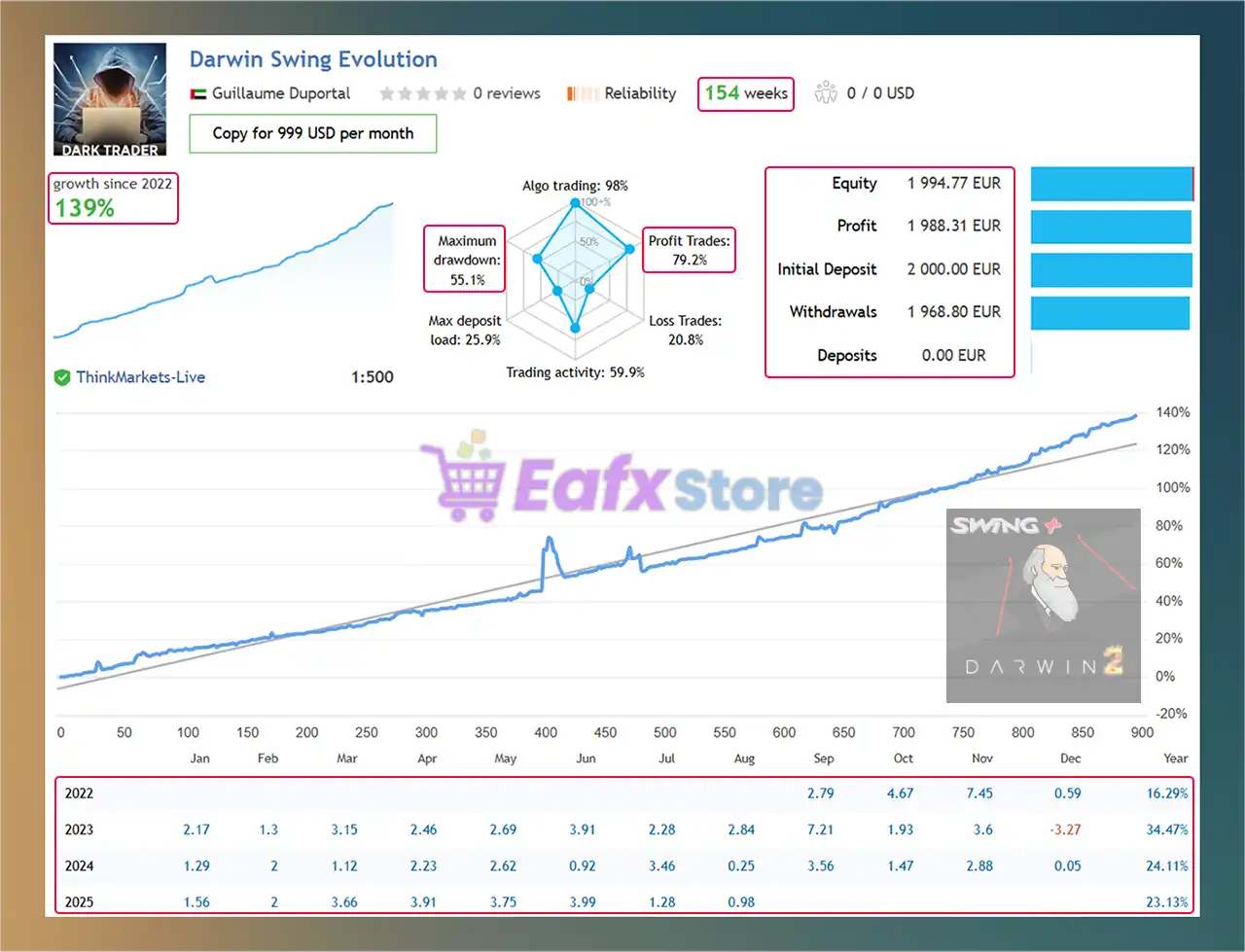1245x952 pixels.
Task: Click the 3.46 July 2024 value
Action: pos(662,866)
